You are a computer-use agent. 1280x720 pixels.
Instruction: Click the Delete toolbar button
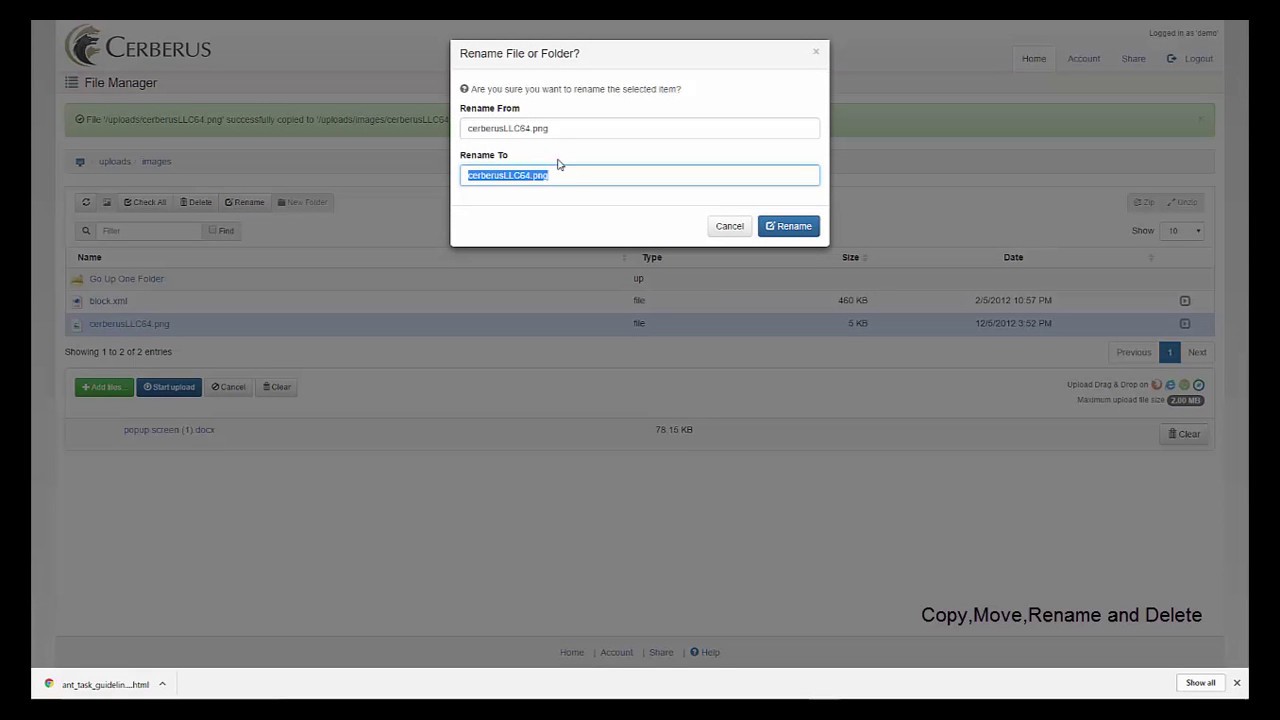(196, 202)
